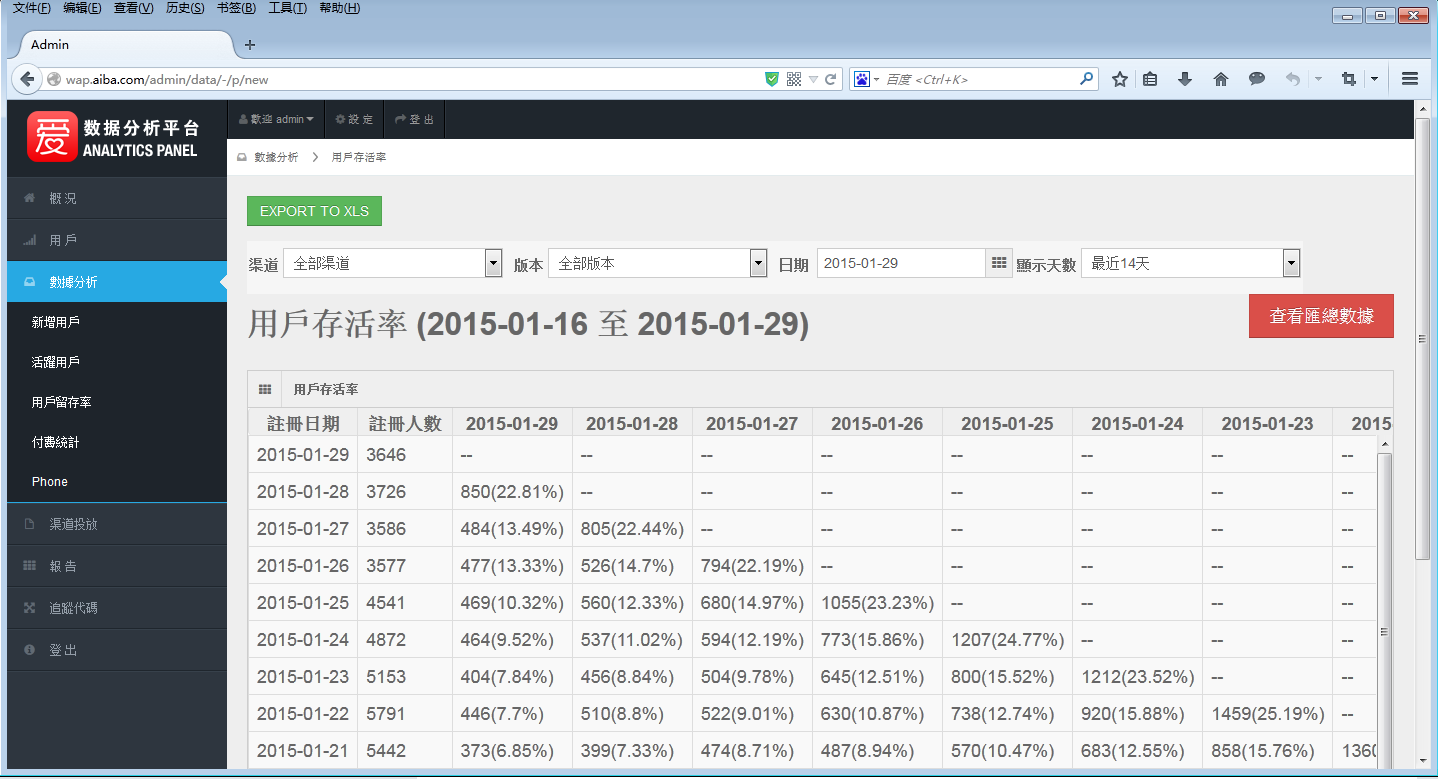Click the grid icon in 用戶存活率 panel header
The image size is (1438, 779).
click(x=265, y=389)
